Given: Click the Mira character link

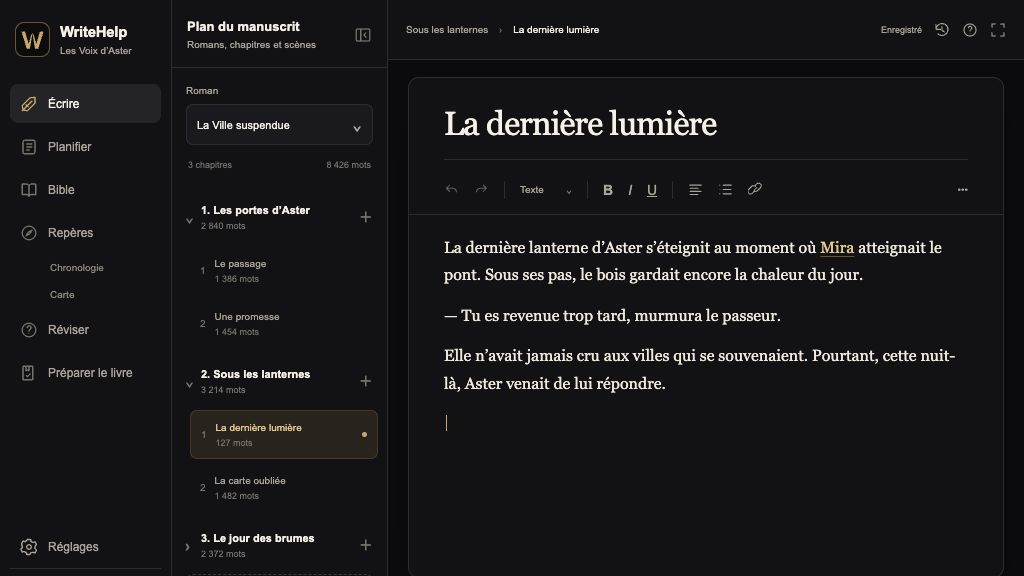Looking at the screenshot, I should click(837, 248).
